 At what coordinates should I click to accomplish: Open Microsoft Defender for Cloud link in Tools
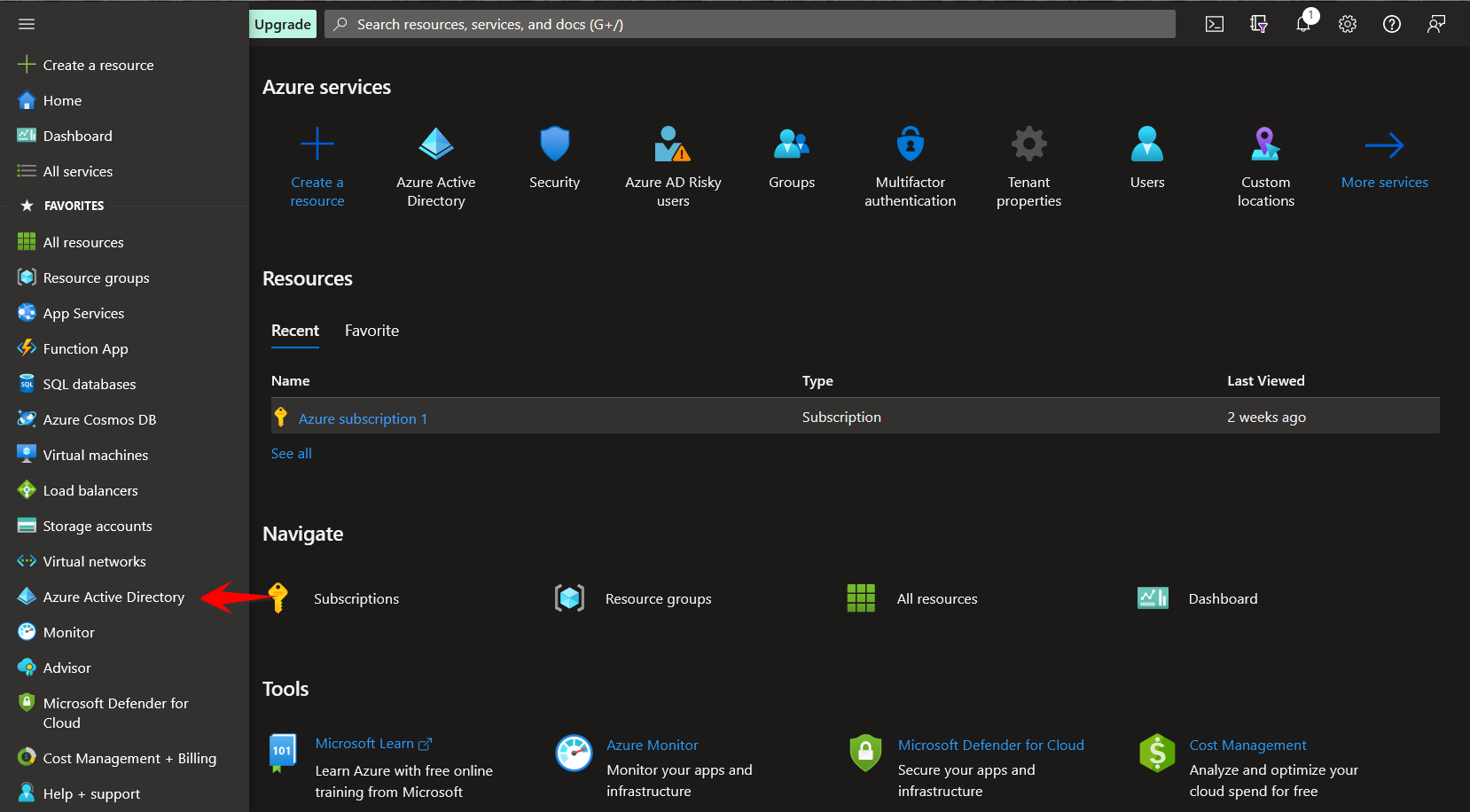(991, 745)
